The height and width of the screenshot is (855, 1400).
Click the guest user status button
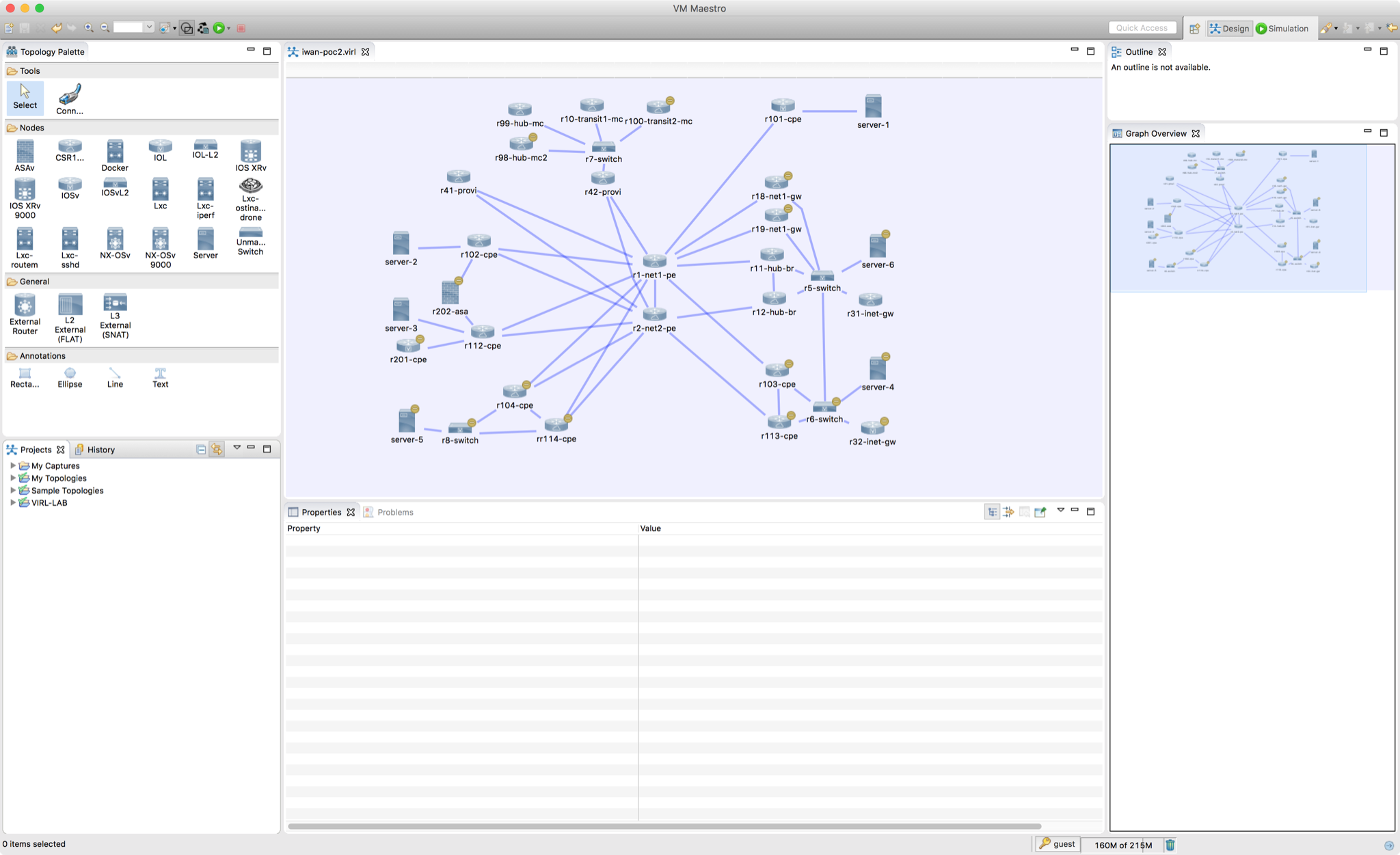(1057, 844)
